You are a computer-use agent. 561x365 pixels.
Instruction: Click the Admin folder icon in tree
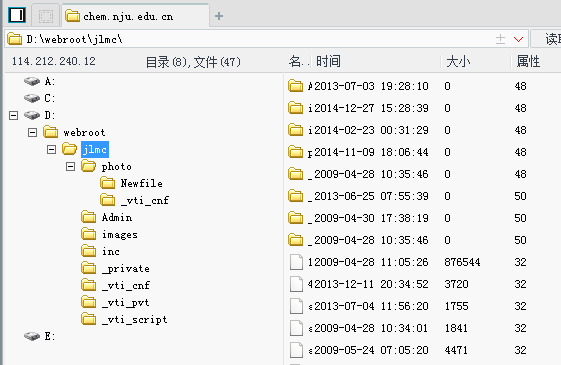88,217
